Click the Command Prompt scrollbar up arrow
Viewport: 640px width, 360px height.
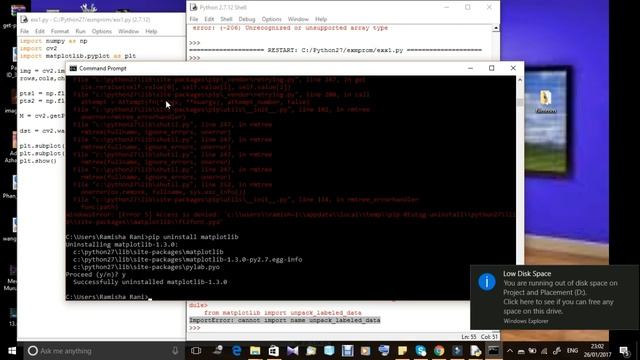coord(520,80)
